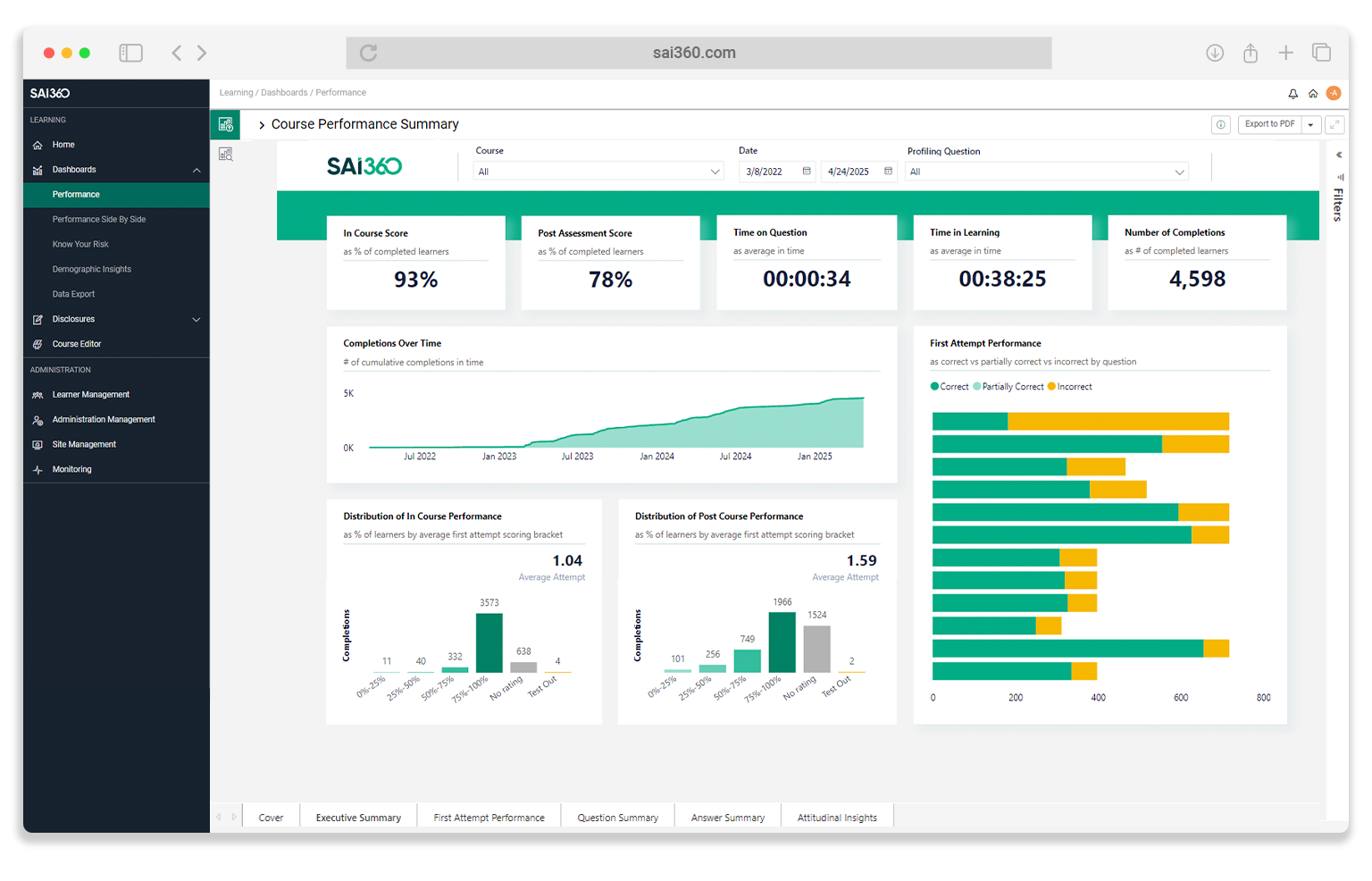Click the notifications bell icon
The height and width of the screenshot is (881, 1372).
tap(1293, 92)
